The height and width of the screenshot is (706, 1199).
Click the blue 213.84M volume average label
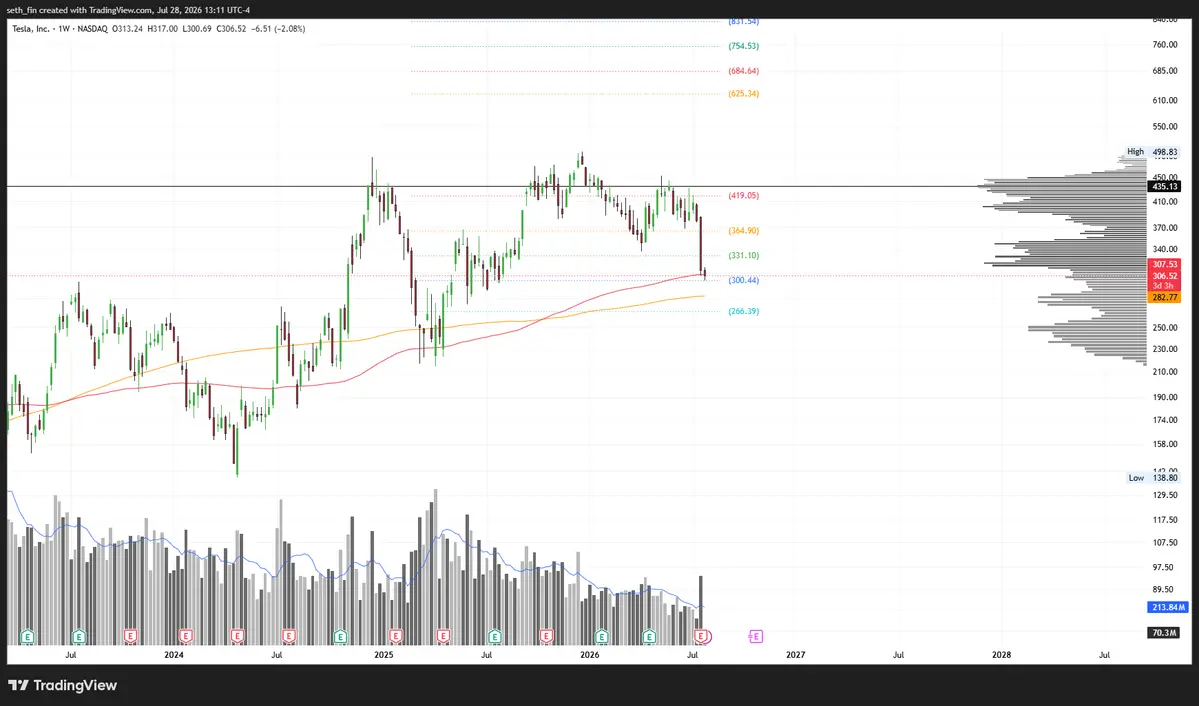coord(1168,607)
